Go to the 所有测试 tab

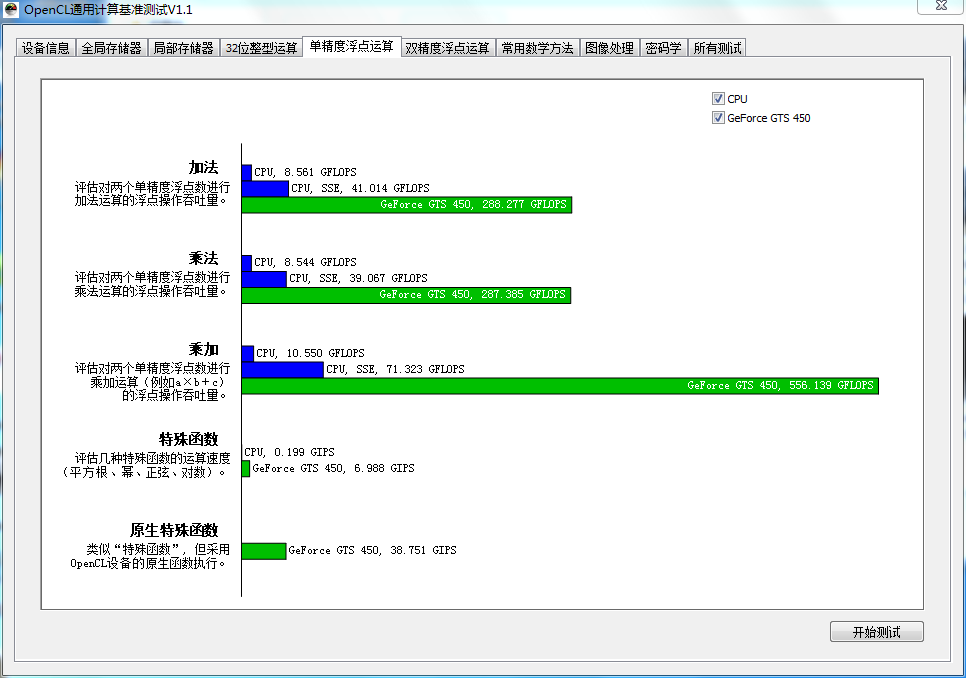pyautogui.click(x=717, y=48)
